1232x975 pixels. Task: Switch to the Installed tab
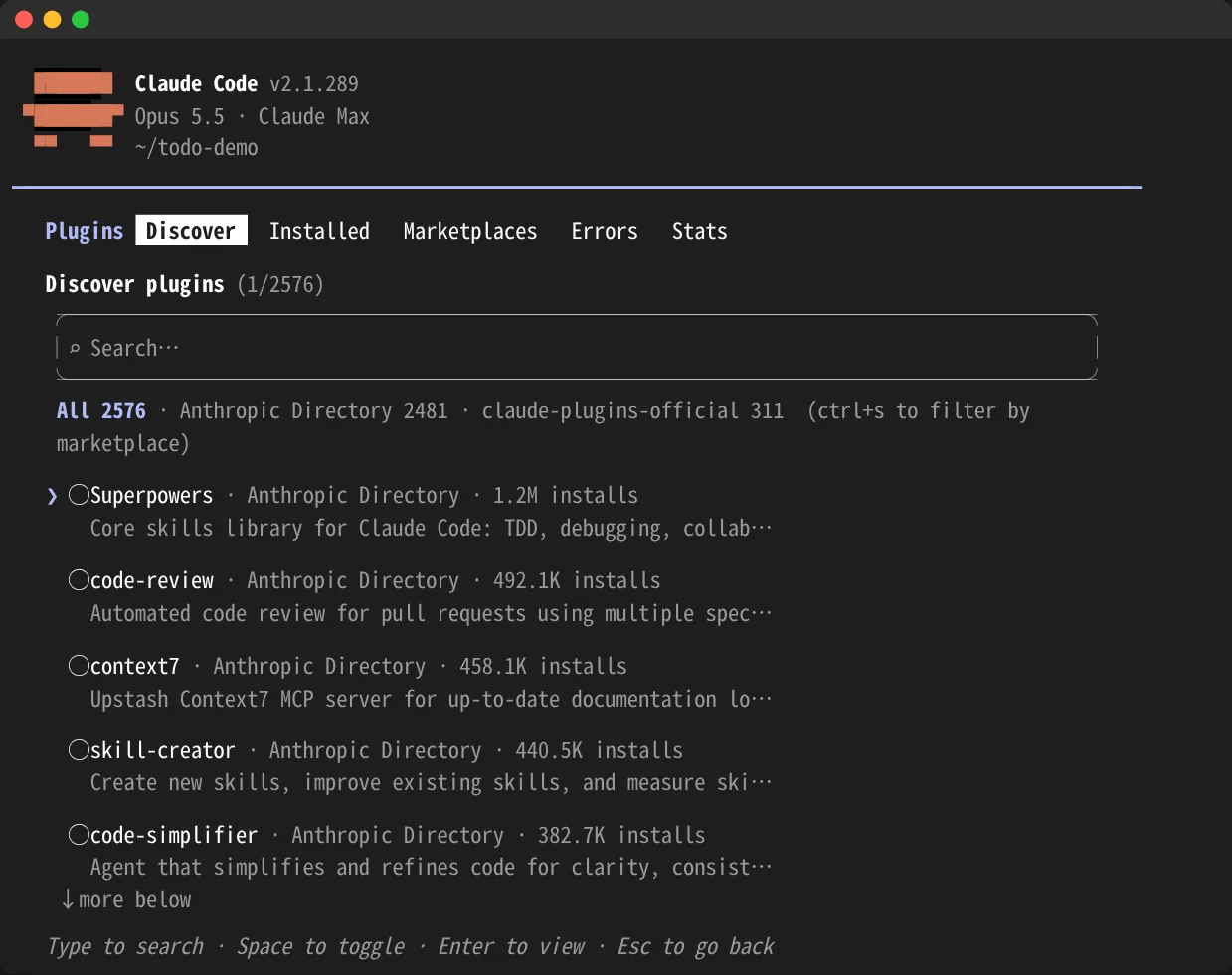(319, 231)
